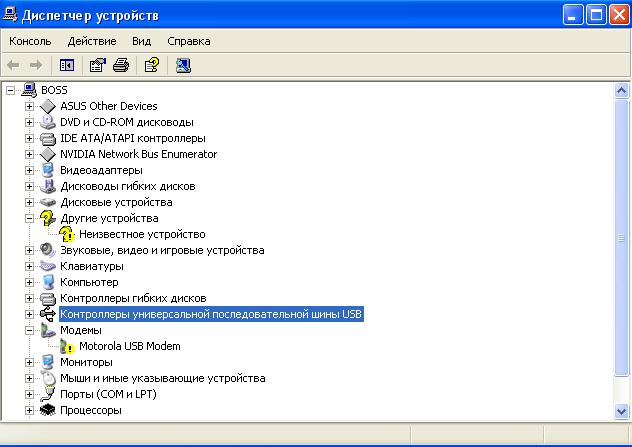This screenshot has height=447, width=632.
Task: Click the Процессоры chip icon
Action: pos(48,410)
